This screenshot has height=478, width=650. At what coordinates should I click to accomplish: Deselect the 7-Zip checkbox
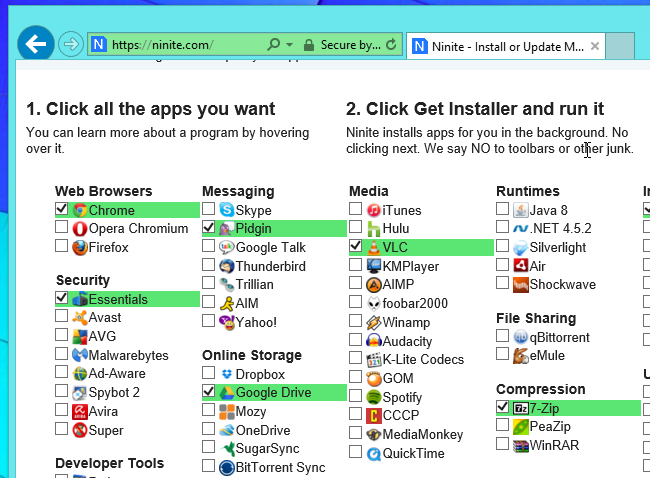pos(502,407)
